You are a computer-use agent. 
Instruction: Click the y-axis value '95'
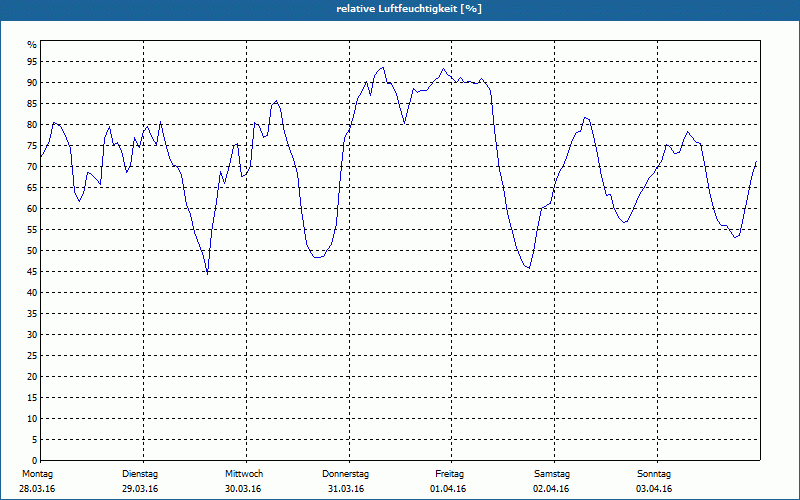(x=32, y=62)
